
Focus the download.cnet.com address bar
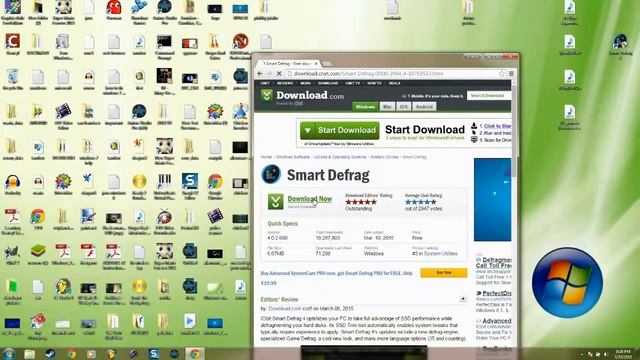pos(392,73)
